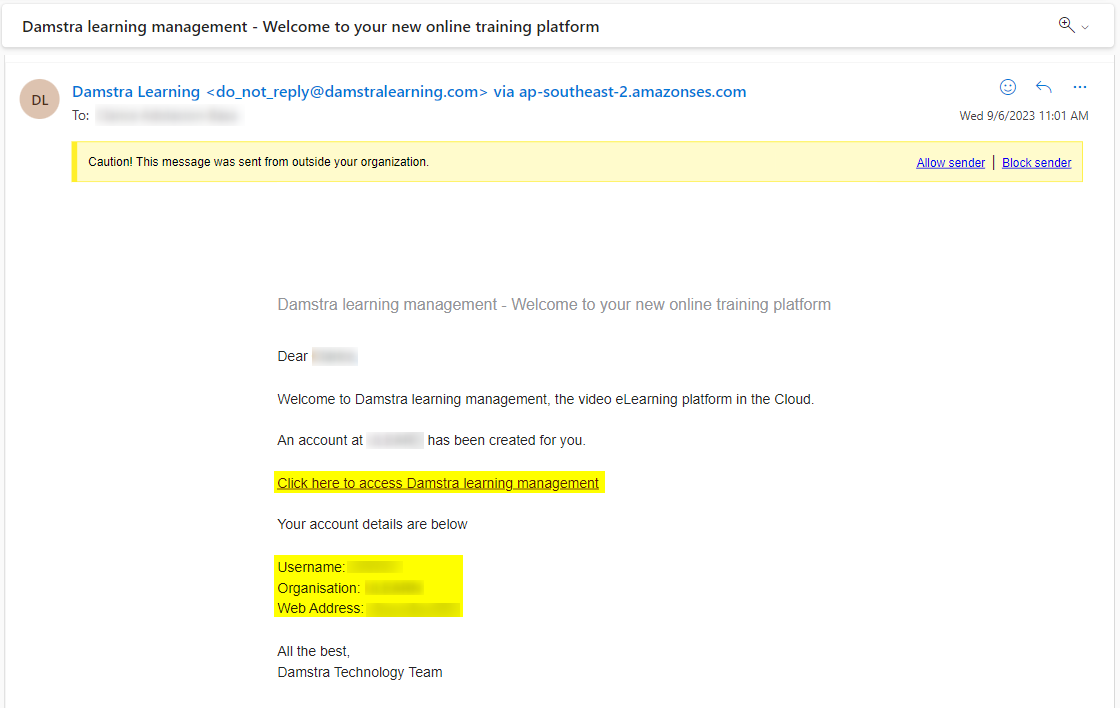Click the highlighted account details block

[x=368, y=587]
